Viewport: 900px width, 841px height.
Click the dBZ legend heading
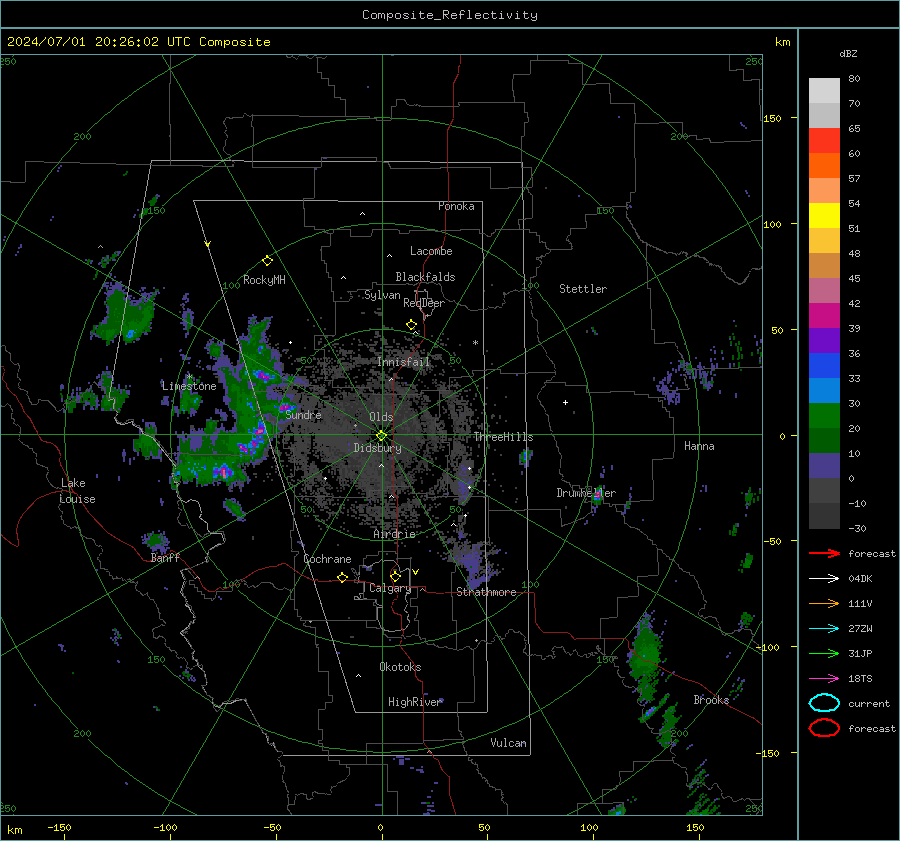(848, 53)
